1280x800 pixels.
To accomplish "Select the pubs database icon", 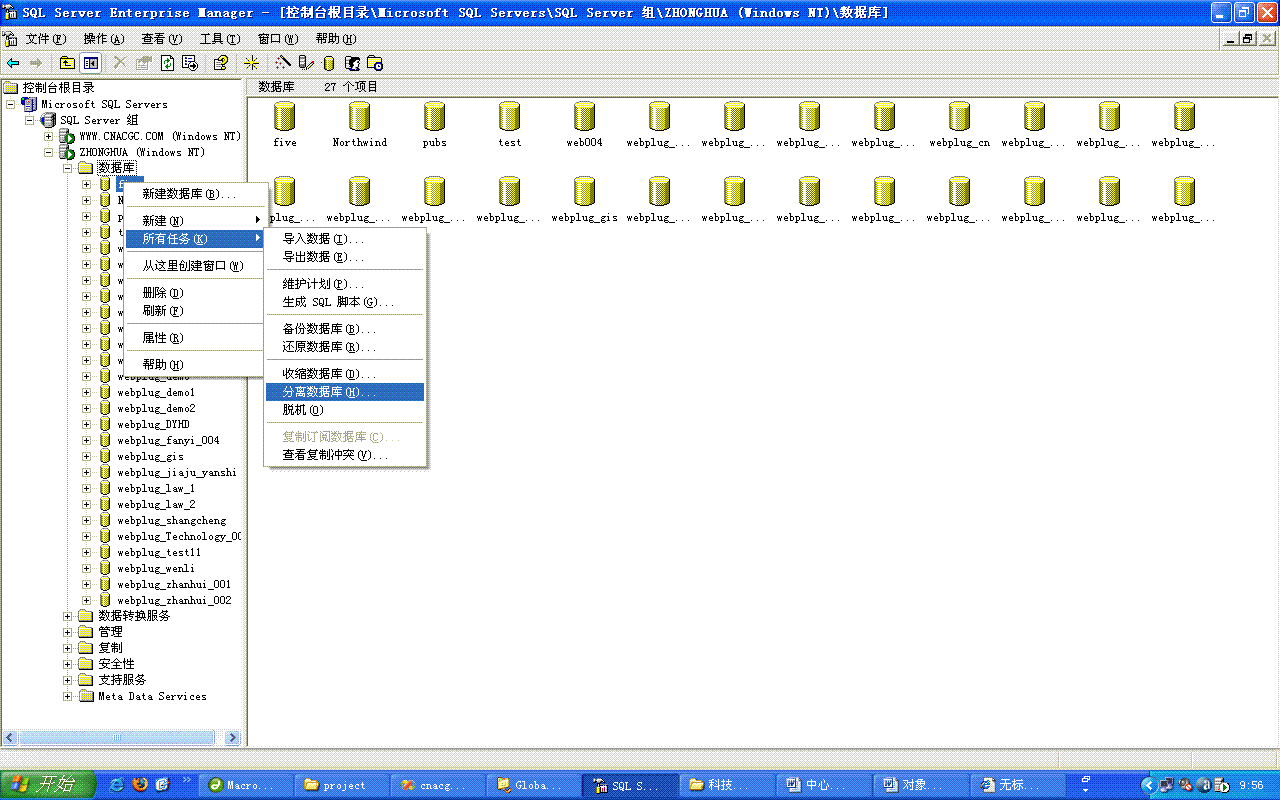I will pyautogui.click(x=435, y=118).
